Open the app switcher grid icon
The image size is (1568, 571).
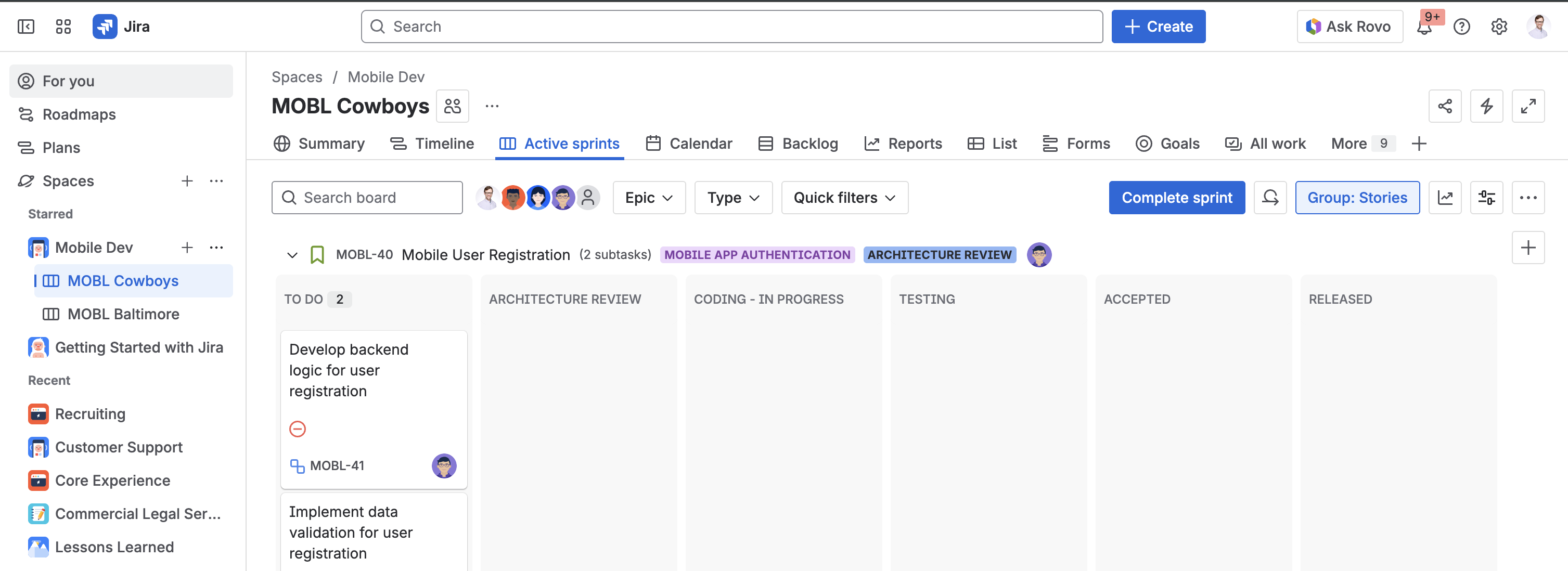(x=63, y=26)
